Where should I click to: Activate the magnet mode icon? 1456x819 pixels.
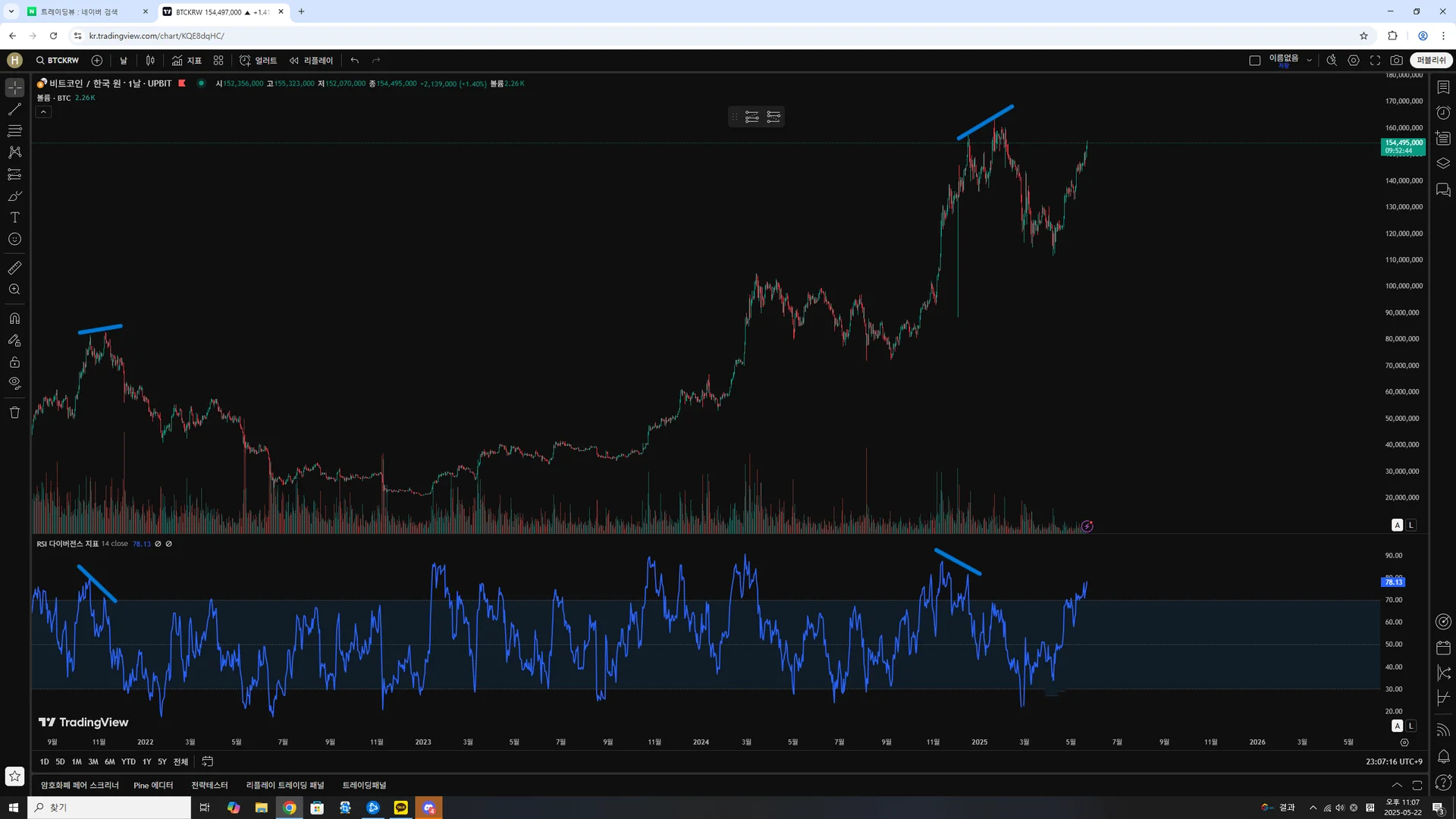click(14, 318)
